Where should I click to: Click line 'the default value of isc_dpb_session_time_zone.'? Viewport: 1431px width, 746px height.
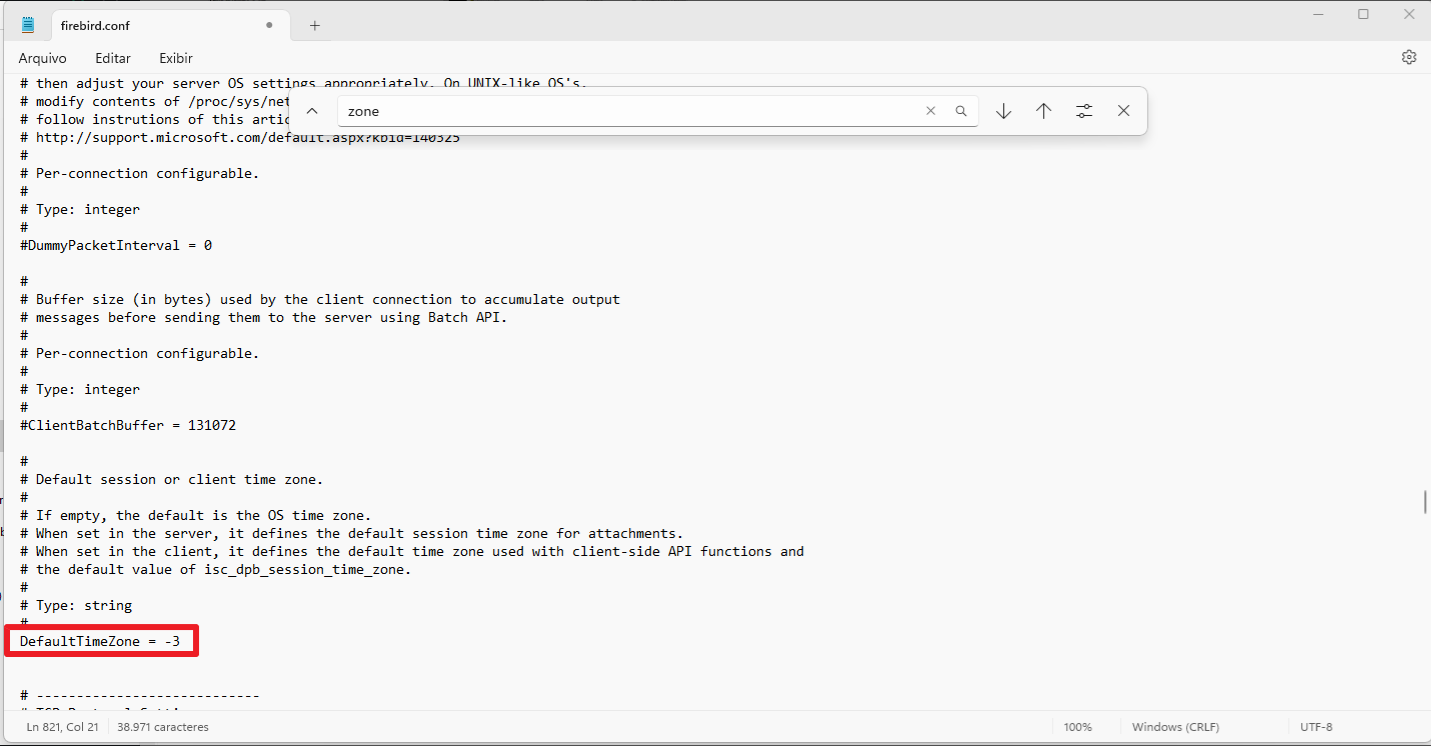pyautogui.click(x=216, y=569)
